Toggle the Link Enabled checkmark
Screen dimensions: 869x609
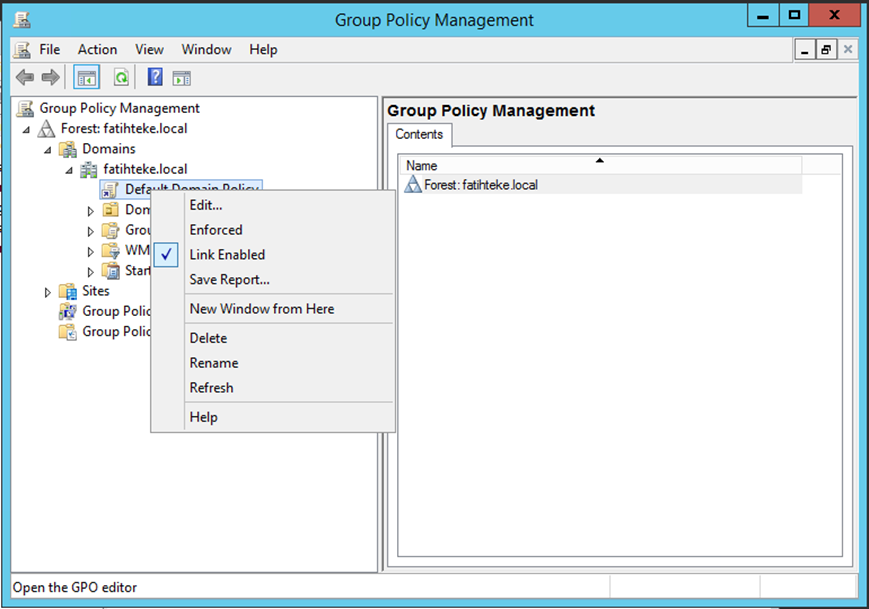(x=166, y=255)
